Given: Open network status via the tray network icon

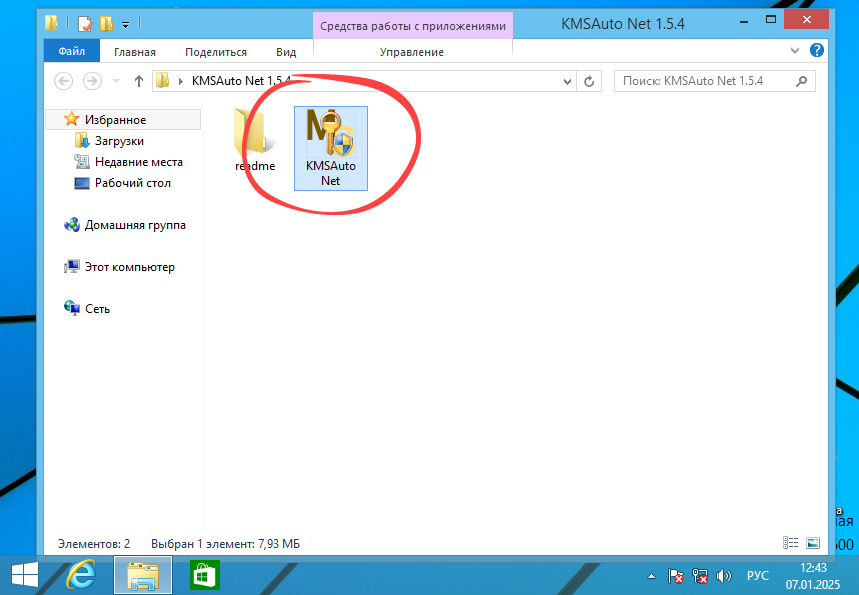Looking at the screenshot, I should tap(699, 576).
